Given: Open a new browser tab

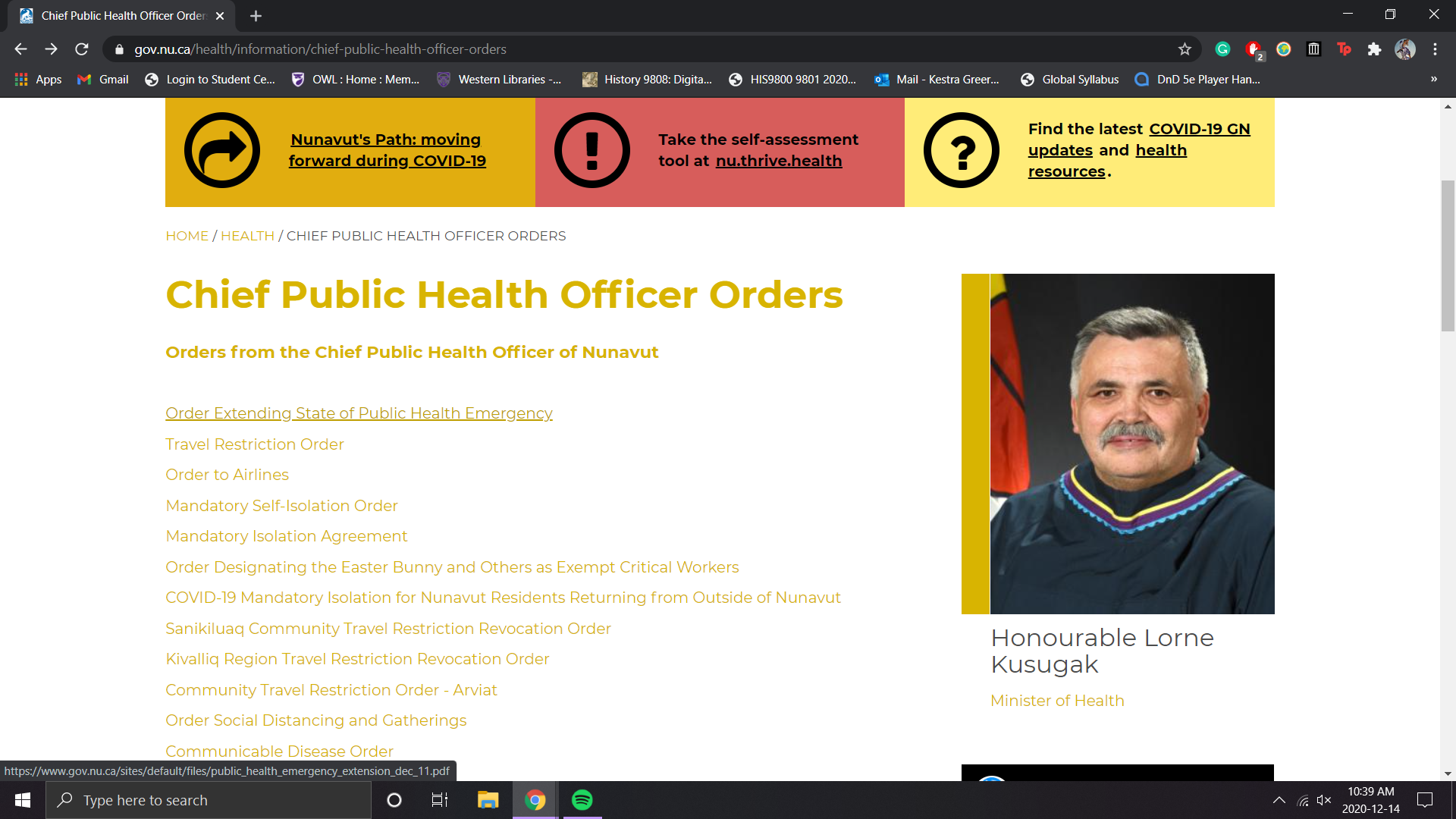Looking at the screenshot, I should (256, 16).
